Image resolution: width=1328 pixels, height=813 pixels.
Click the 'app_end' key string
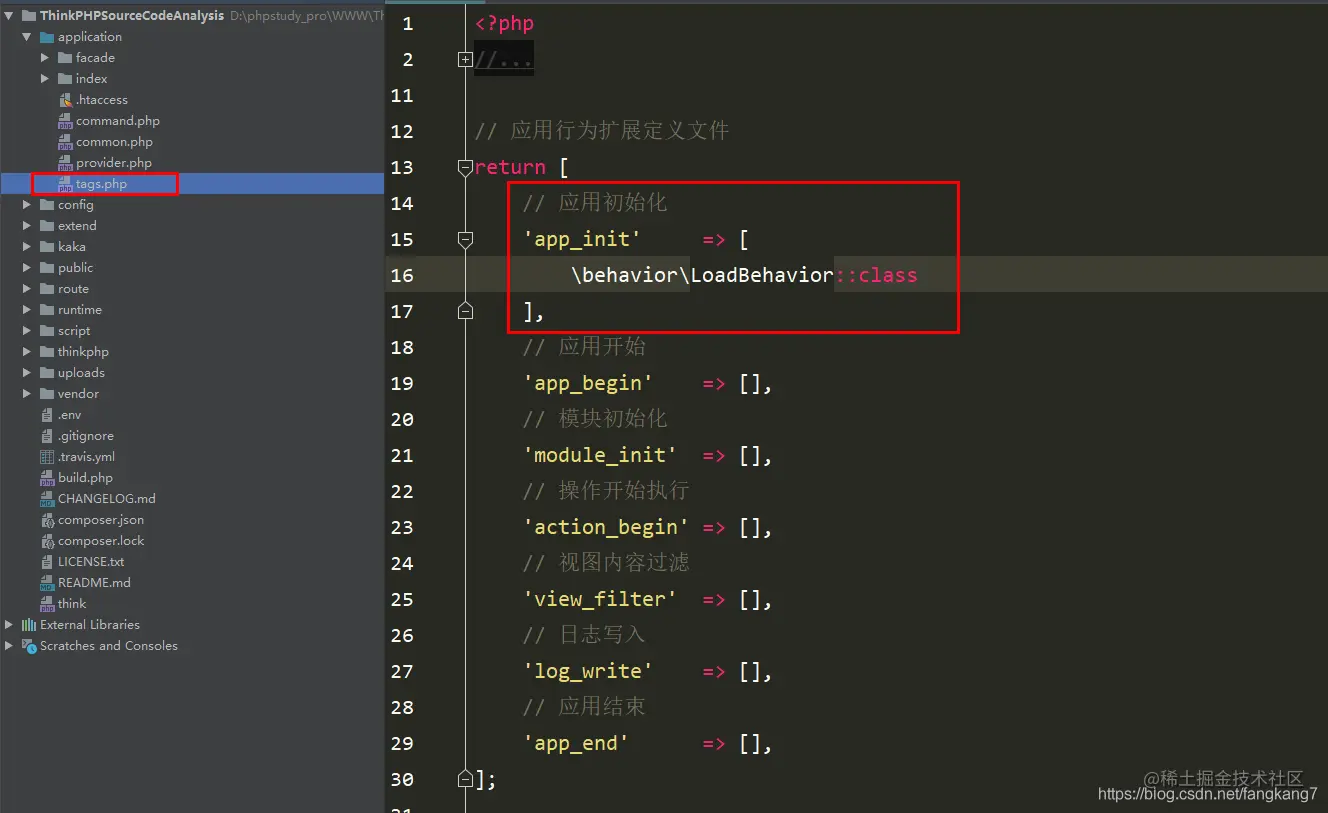click(x=576, y=743)
